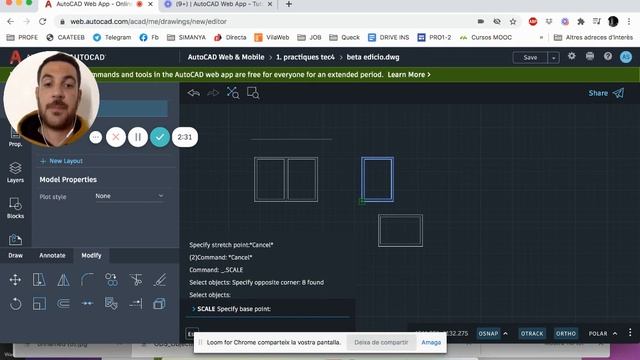This screenshot has width=640, height=360.
Task: Click Amaga link in Loom bar
Action: (431, 342)
